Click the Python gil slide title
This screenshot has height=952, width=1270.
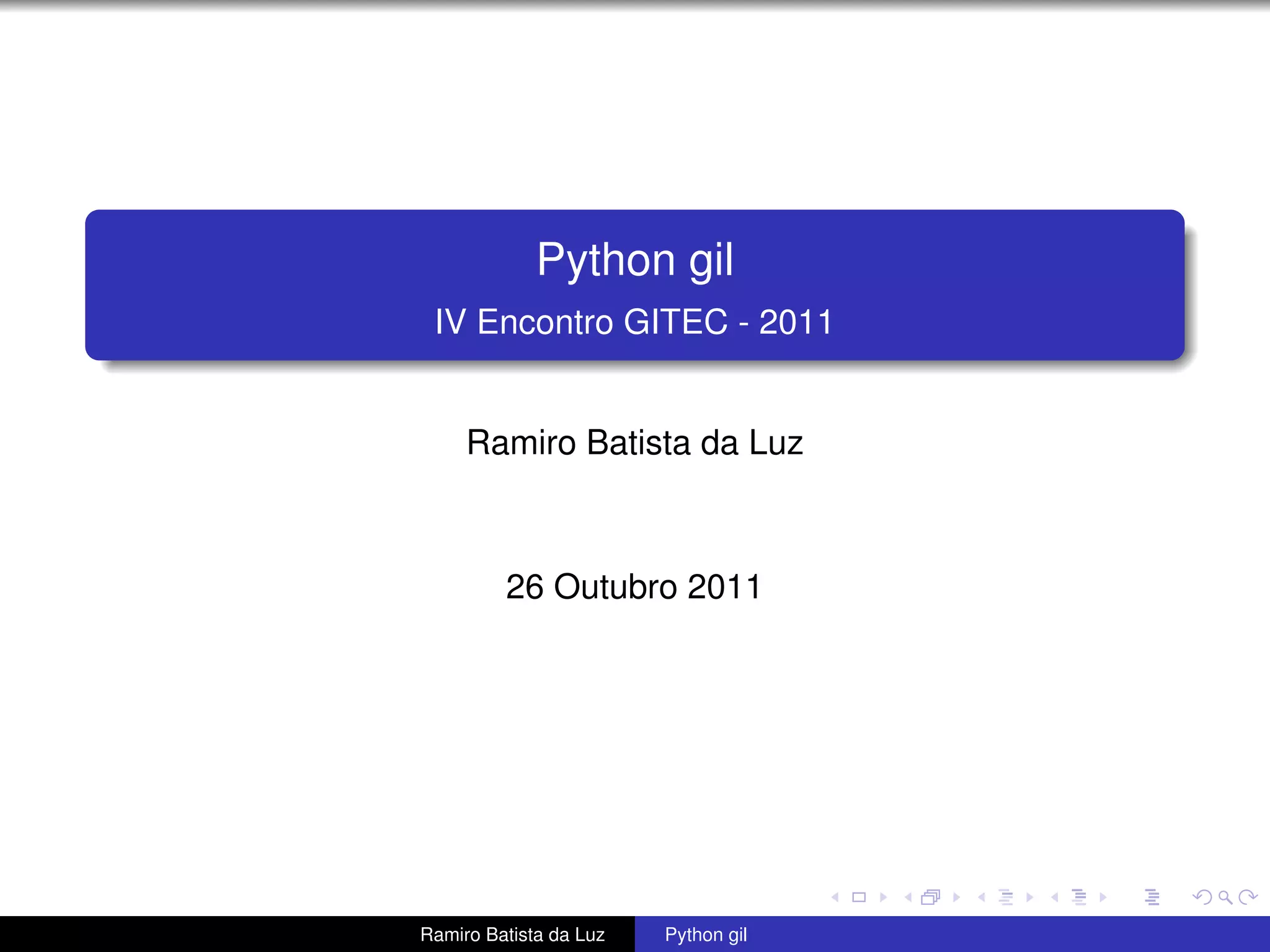click(635, 260)
